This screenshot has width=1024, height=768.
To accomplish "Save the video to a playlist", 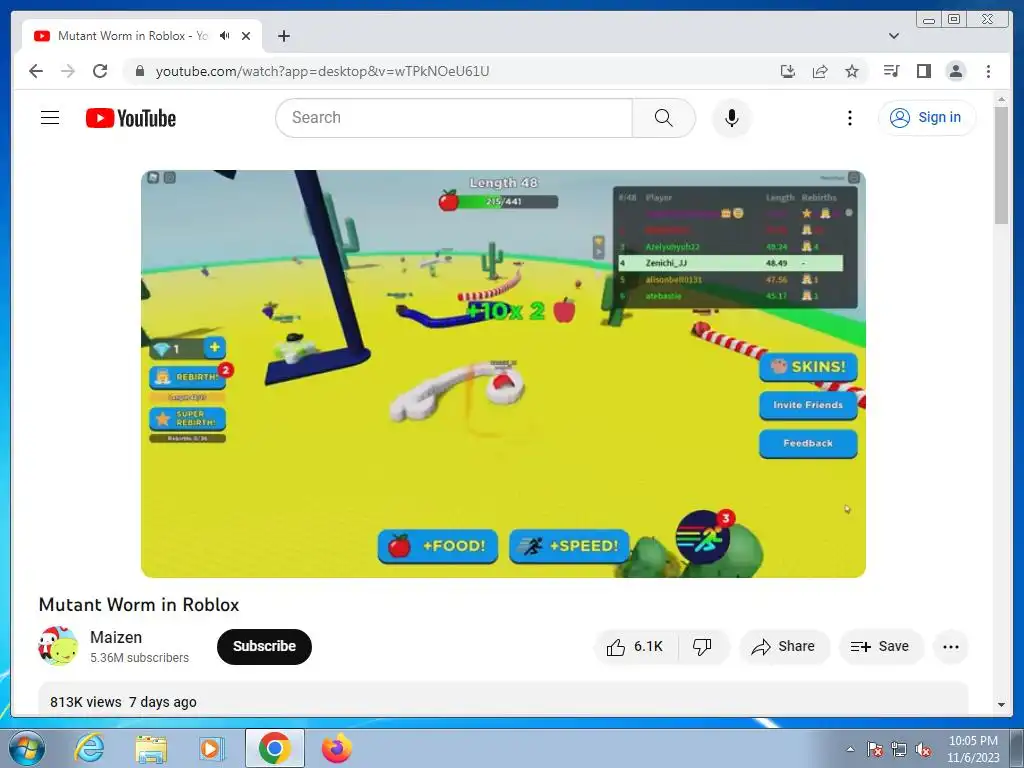I will [880, 647].
